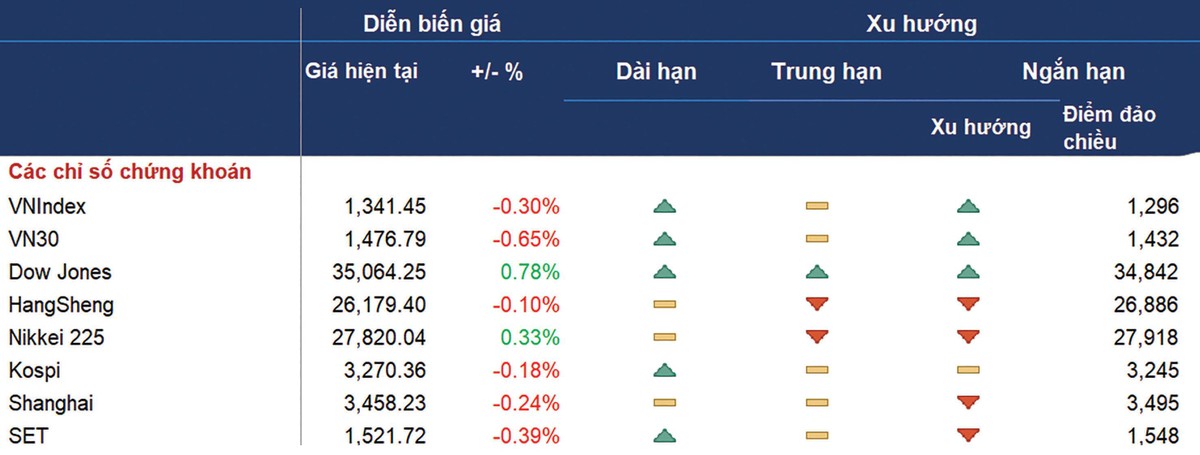Click Nikkei 225 short-term red down arrow
Image resolution: width=1200 pixels, height=455 pixels.
[x=968, y=337]
